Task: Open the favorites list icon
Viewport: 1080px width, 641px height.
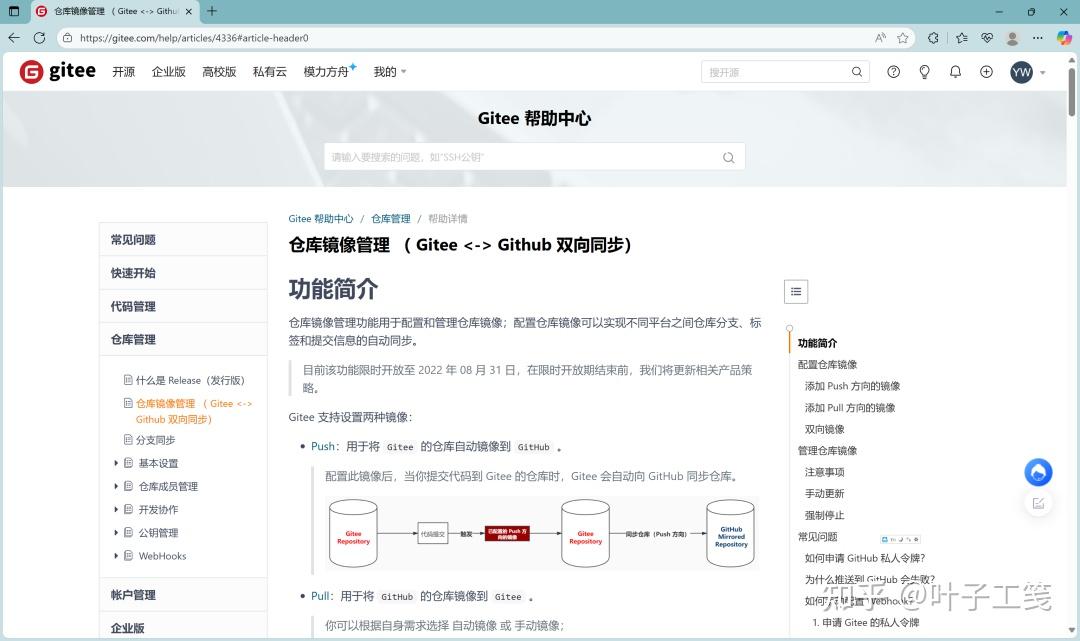Action: [962, 38]
